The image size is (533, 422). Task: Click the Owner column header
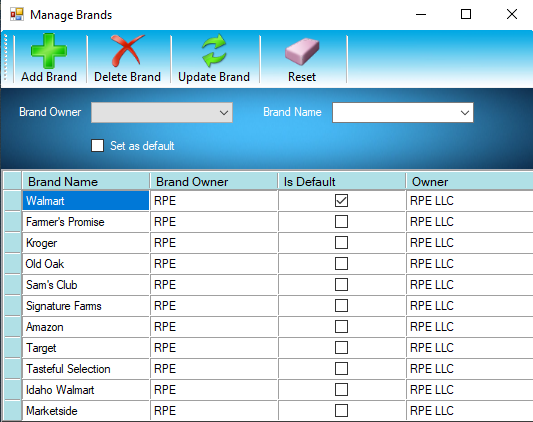coord(469,182)
